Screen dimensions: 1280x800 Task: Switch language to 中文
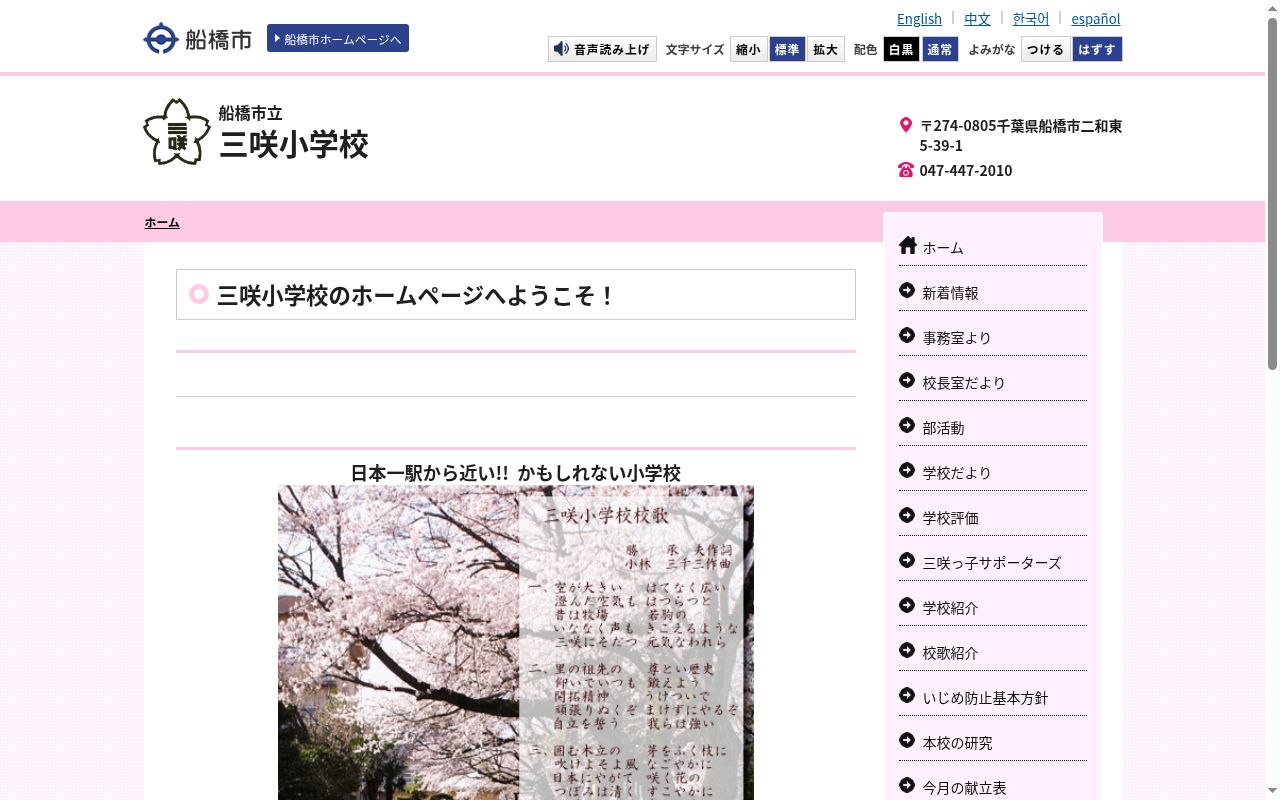[977, 18]
